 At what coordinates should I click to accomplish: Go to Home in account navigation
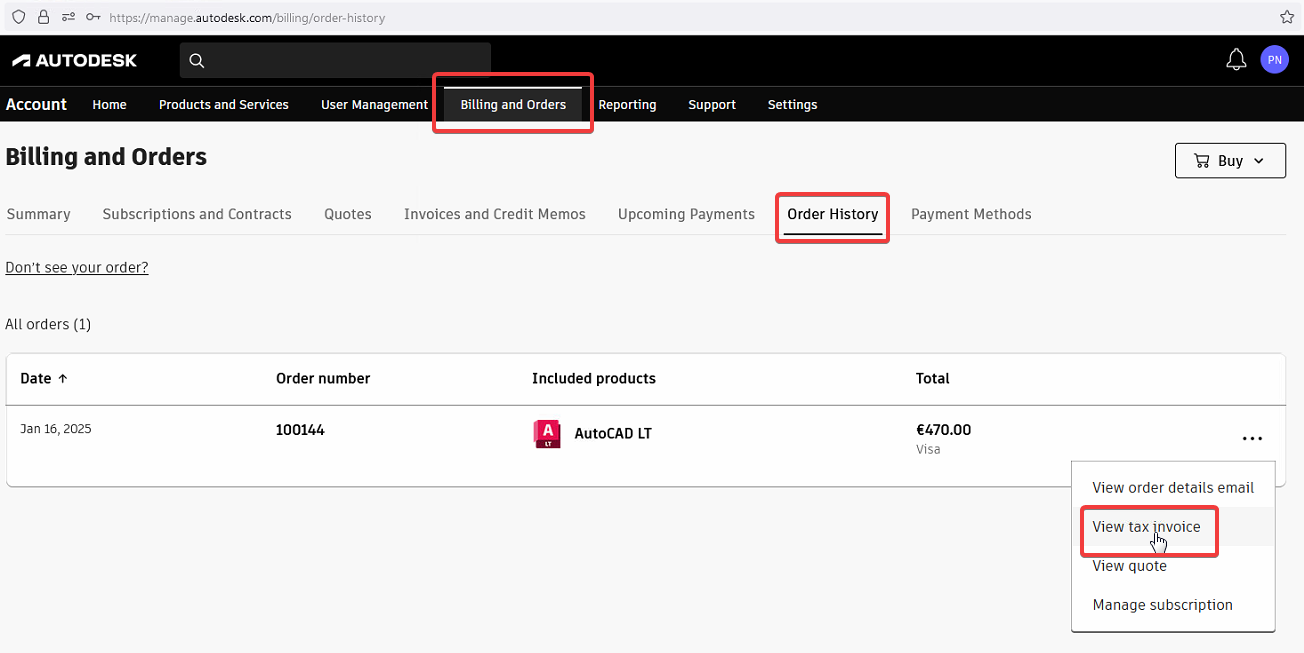pyautogui.click(x=109, y=104)
